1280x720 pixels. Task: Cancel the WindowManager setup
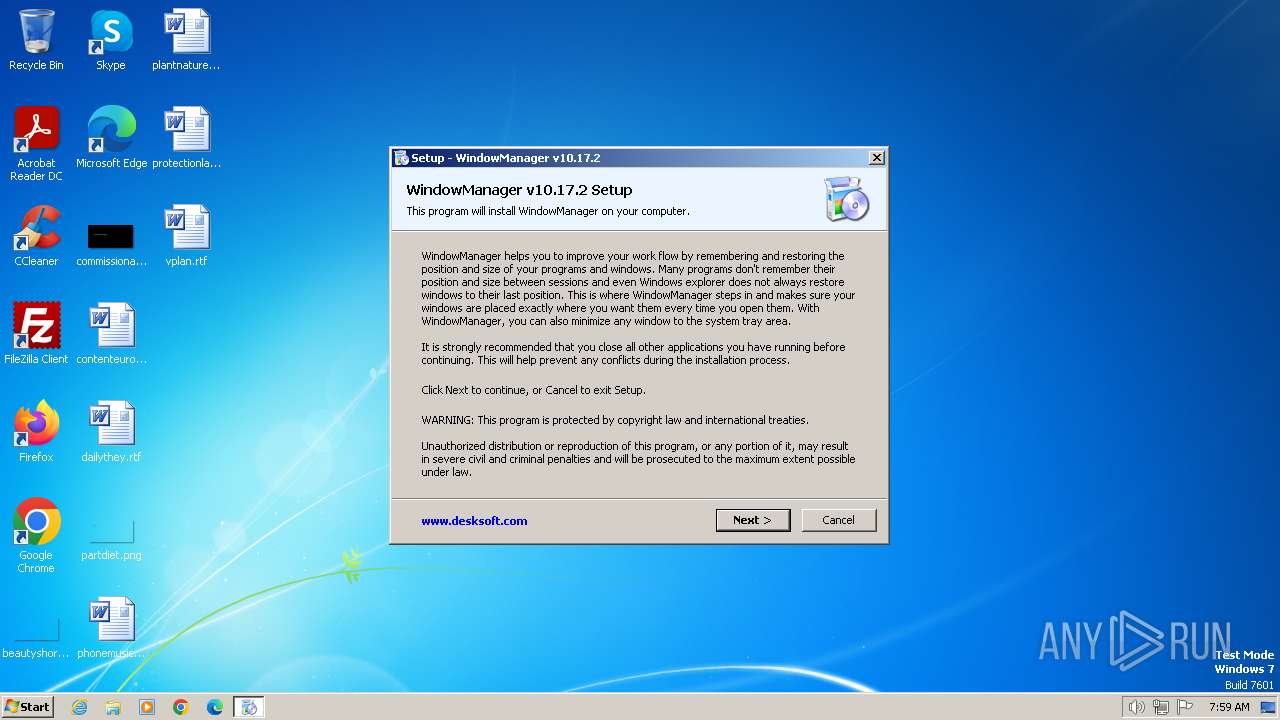(838, 520)
